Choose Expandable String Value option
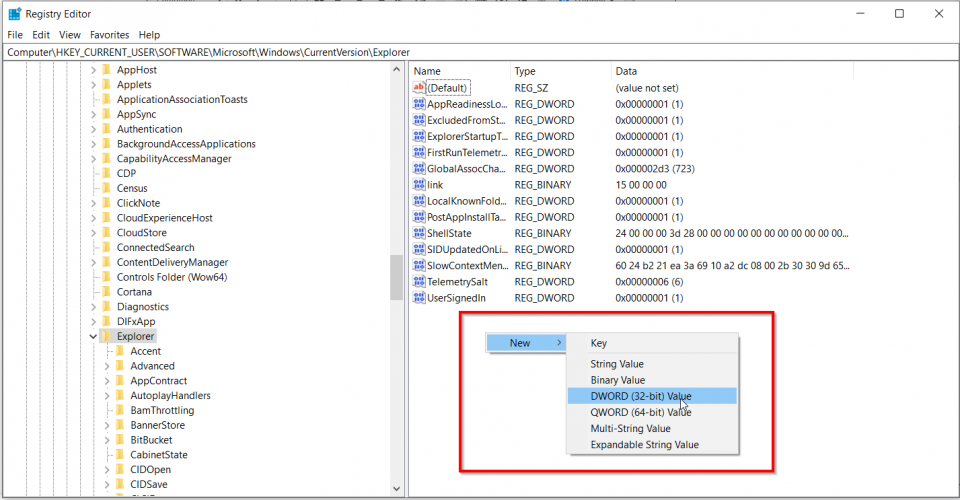960x500 pixels. pyautogui.click(x=652, y=445)
